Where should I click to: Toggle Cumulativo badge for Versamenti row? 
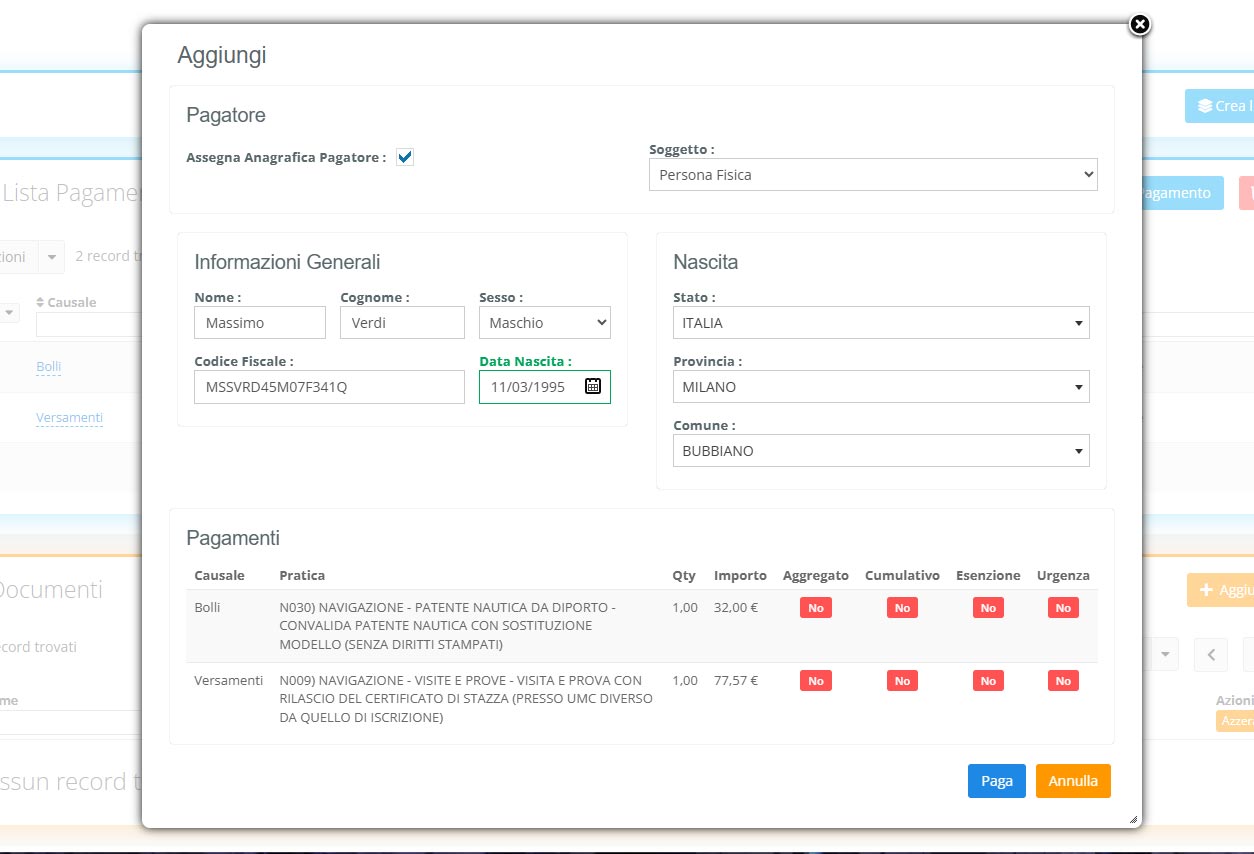pos(901,681)
